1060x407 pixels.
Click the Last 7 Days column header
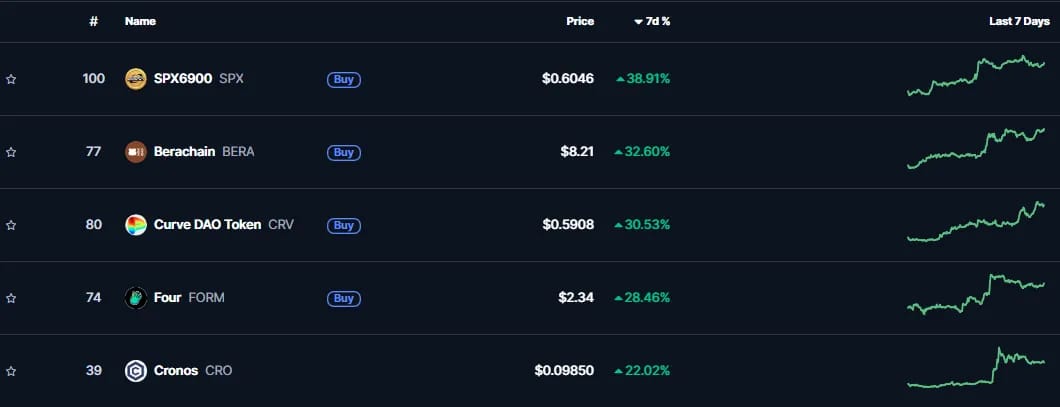coord(1019,22)
